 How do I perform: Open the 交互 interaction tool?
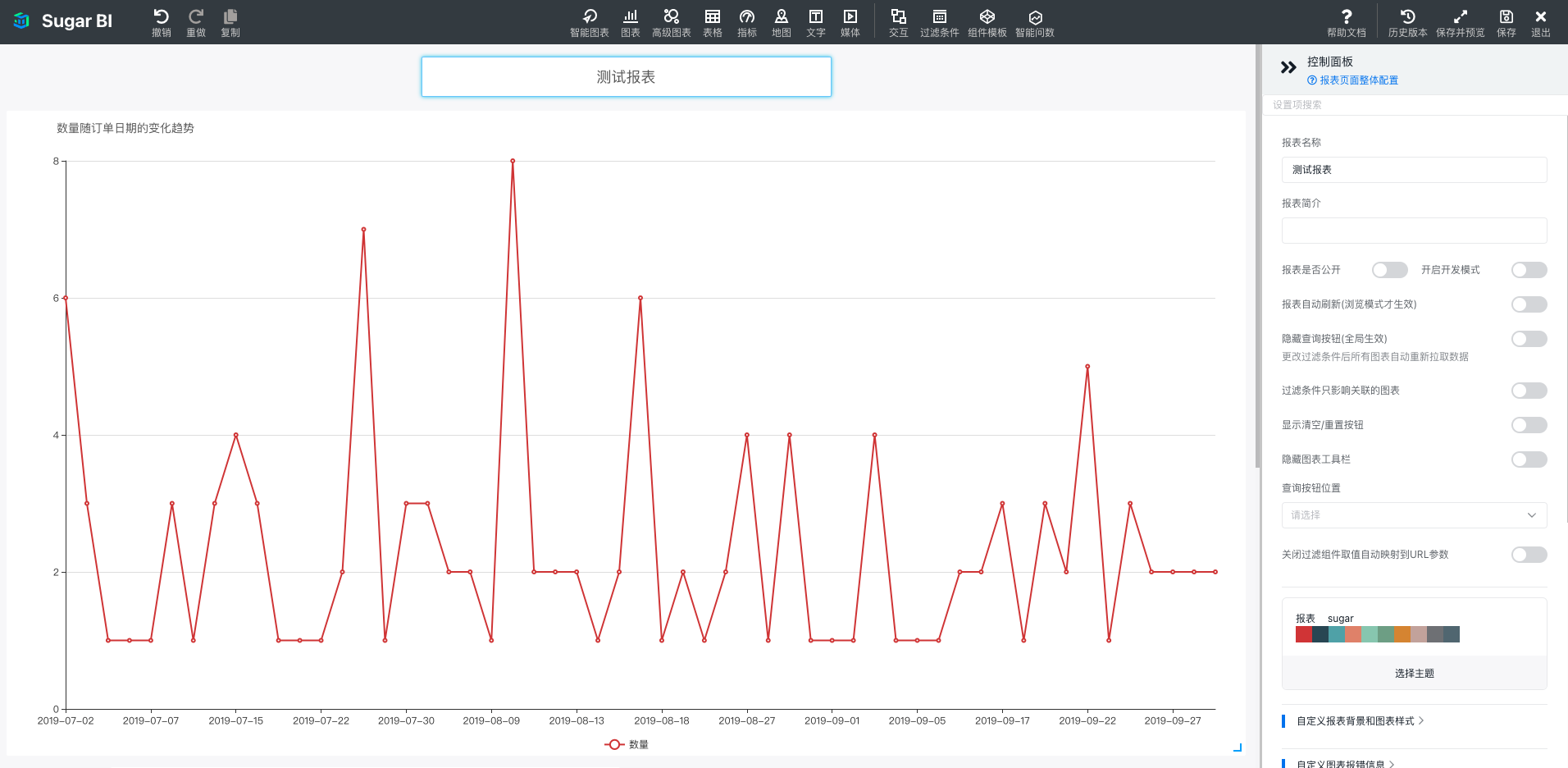click(x=899, y=22)
